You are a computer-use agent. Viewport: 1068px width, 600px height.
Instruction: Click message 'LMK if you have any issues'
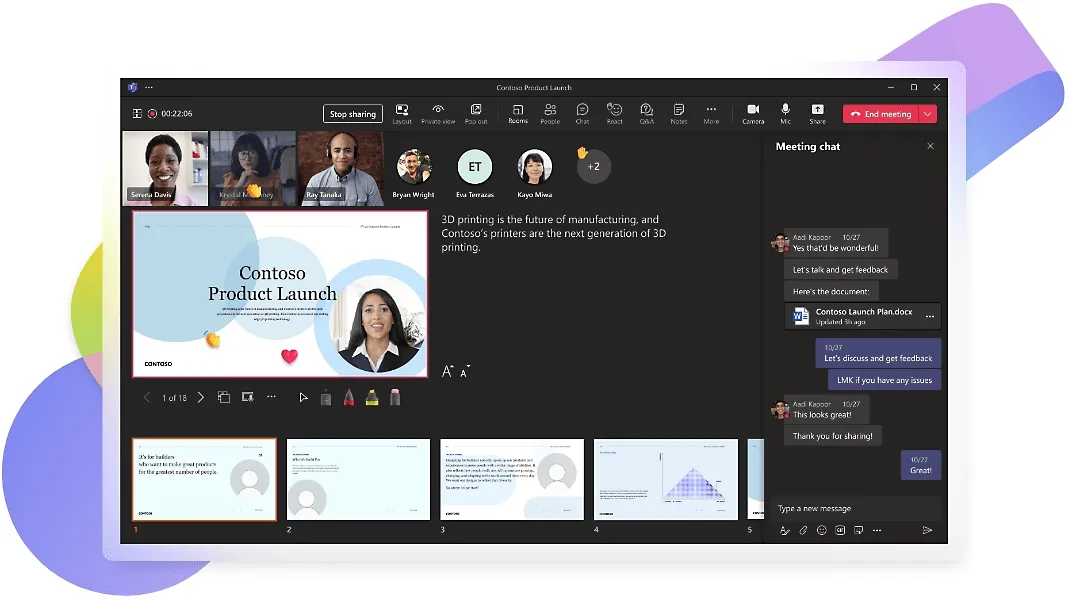[x=884, y=381]
